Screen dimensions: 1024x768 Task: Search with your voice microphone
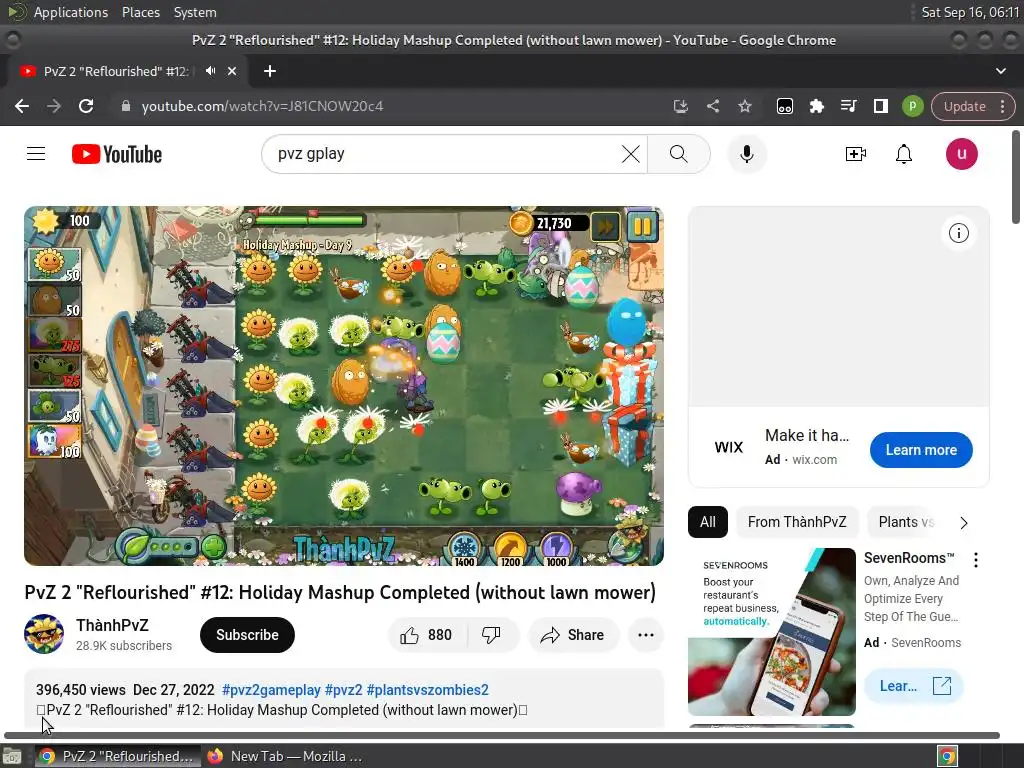[746, 154]
